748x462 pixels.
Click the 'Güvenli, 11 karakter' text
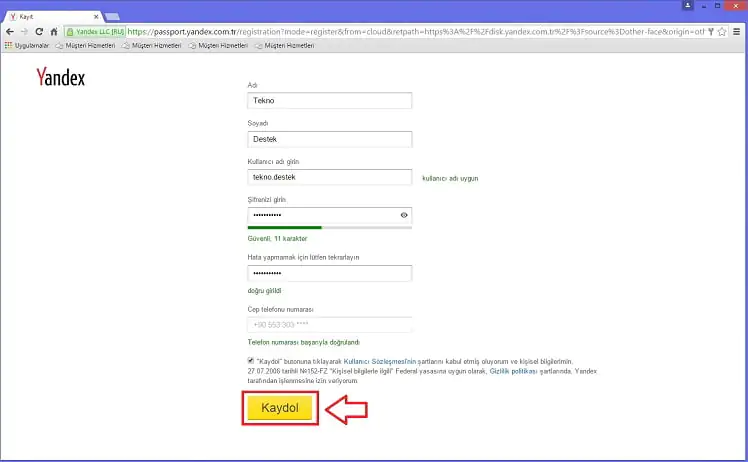pyautogui.click(x=277, y=239)
